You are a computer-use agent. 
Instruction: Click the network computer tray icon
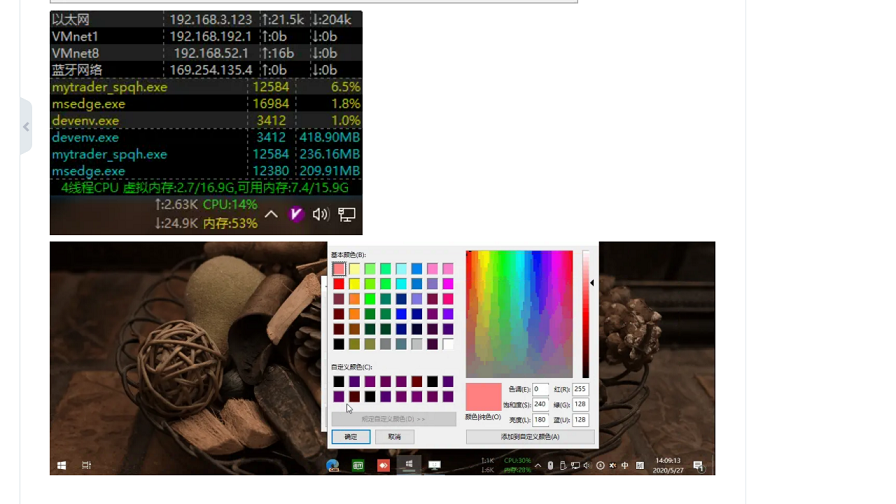tap(347, 214)
